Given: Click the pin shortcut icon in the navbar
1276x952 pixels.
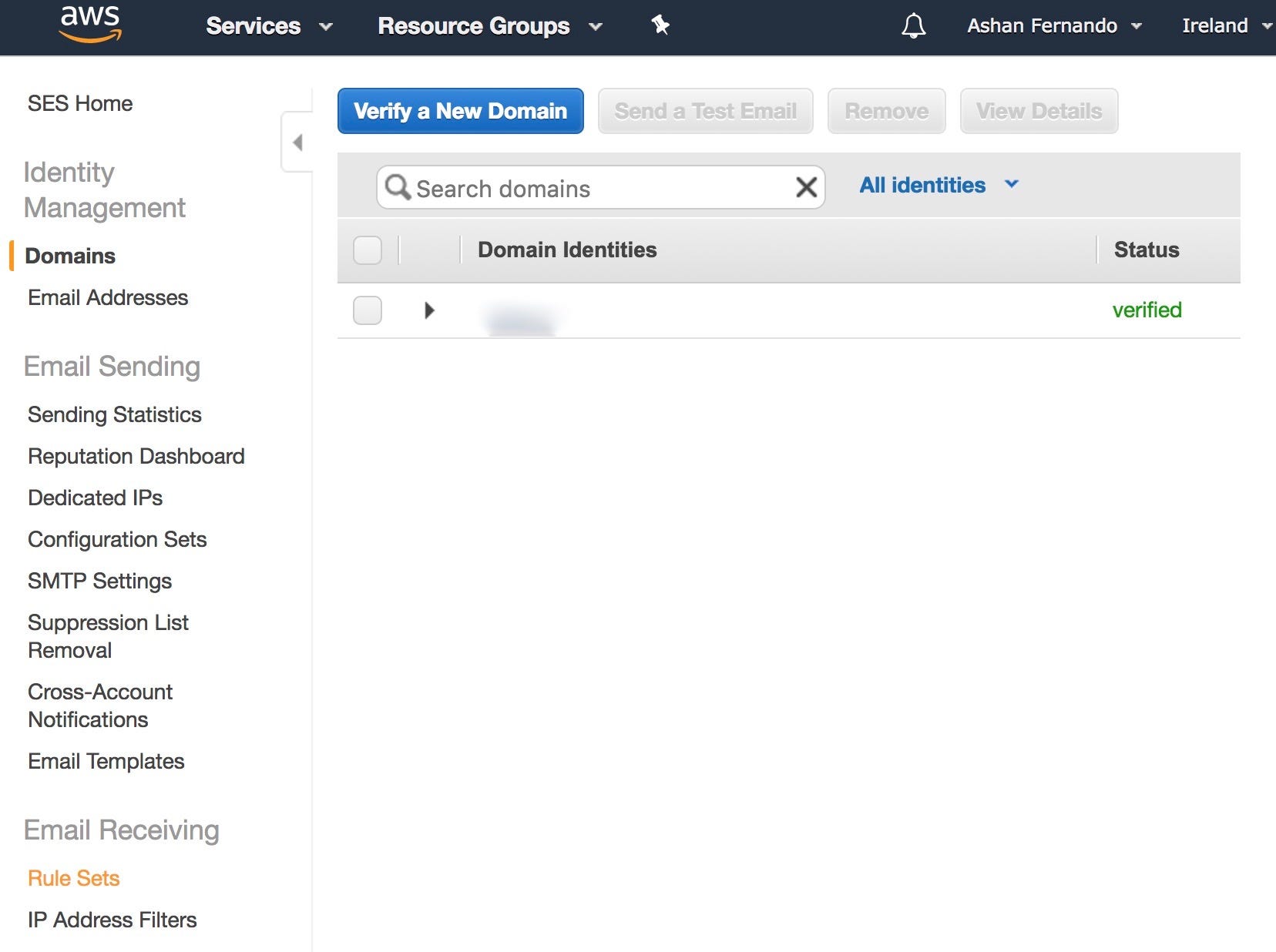Looking at the screenshot, I should (661, 25).
